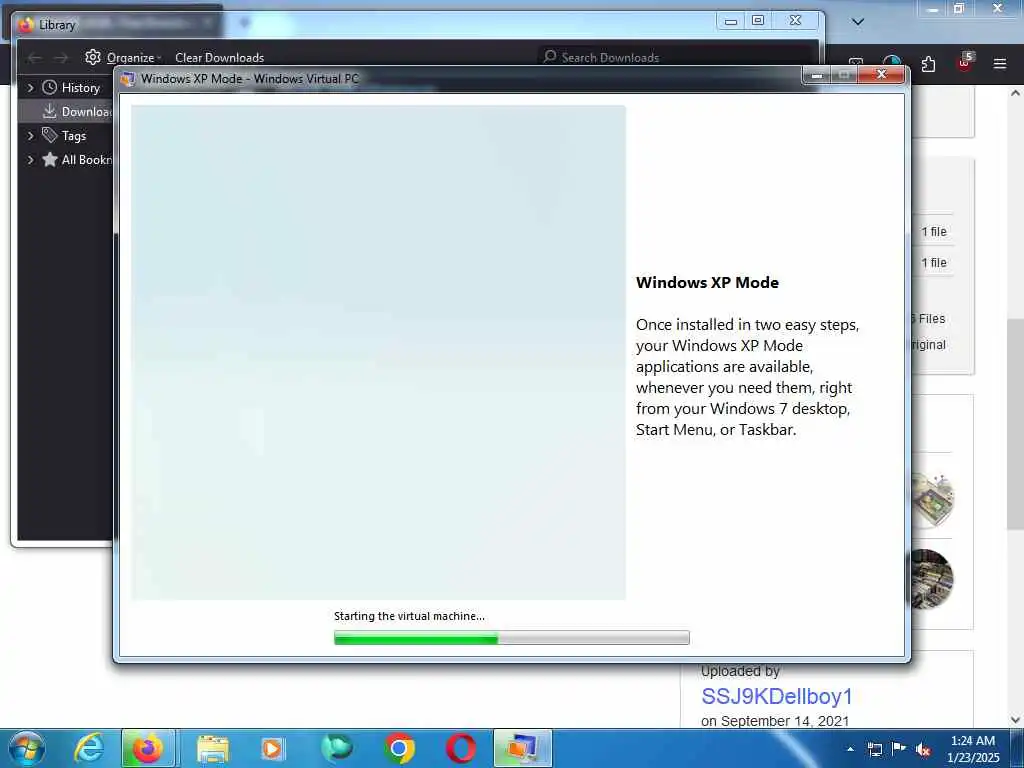Click the 'Starting the virtual machine...' text

click(409, 616)
